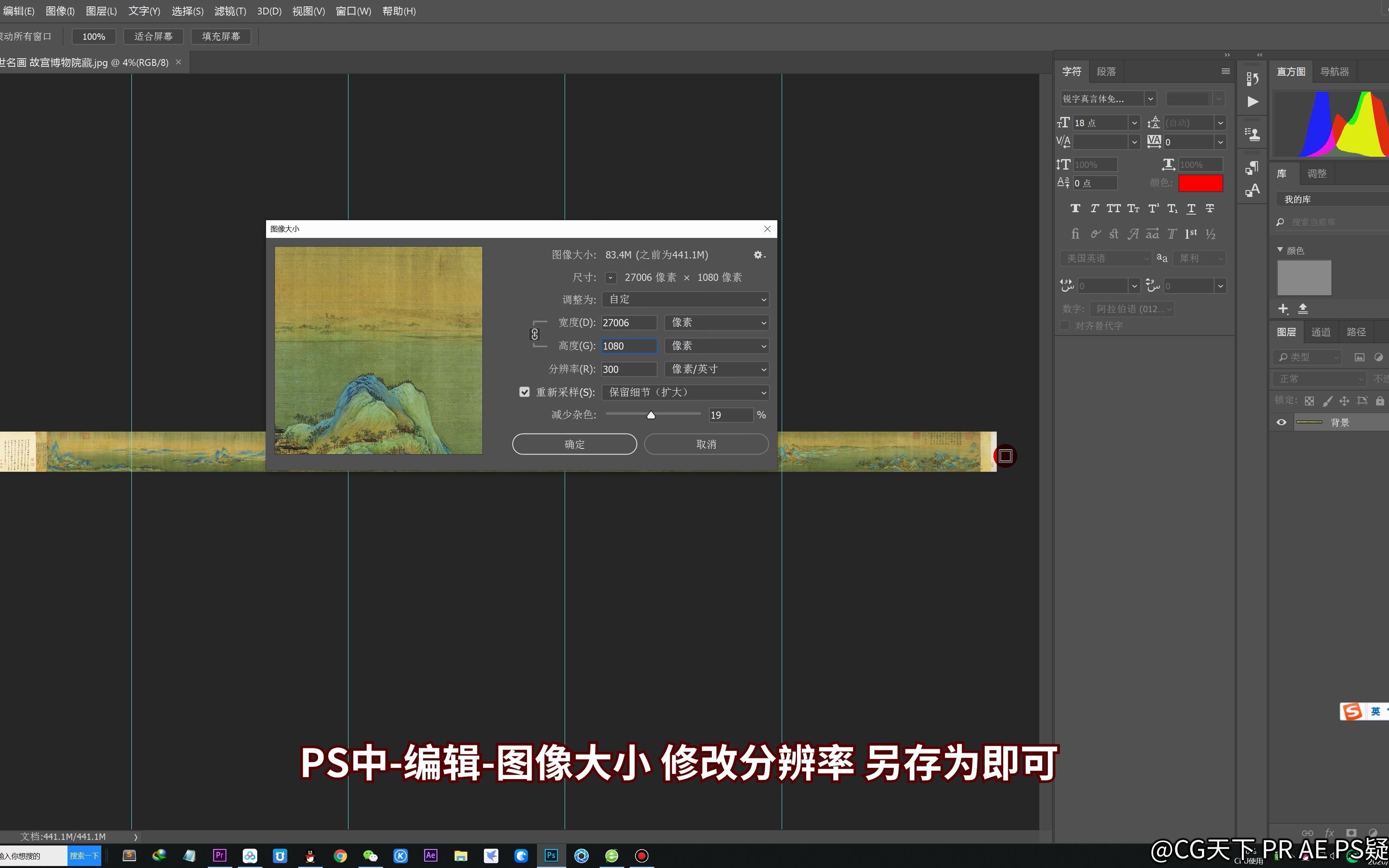This screenshot has height=868, width=1389.
Task: Lock image pixels brush icon
Action: (x=1327, y=401)
